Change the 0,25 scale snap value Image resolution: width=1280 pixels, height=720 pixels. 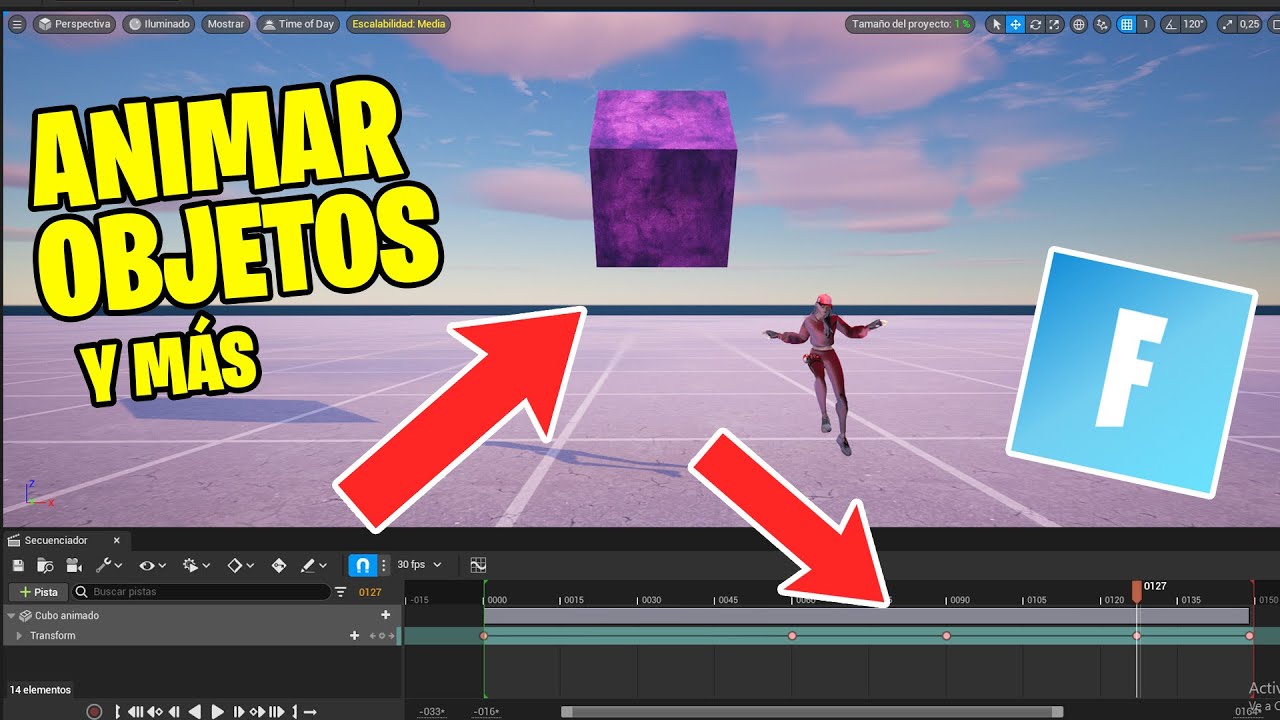pyautogui.click(x=1250, y=24)
